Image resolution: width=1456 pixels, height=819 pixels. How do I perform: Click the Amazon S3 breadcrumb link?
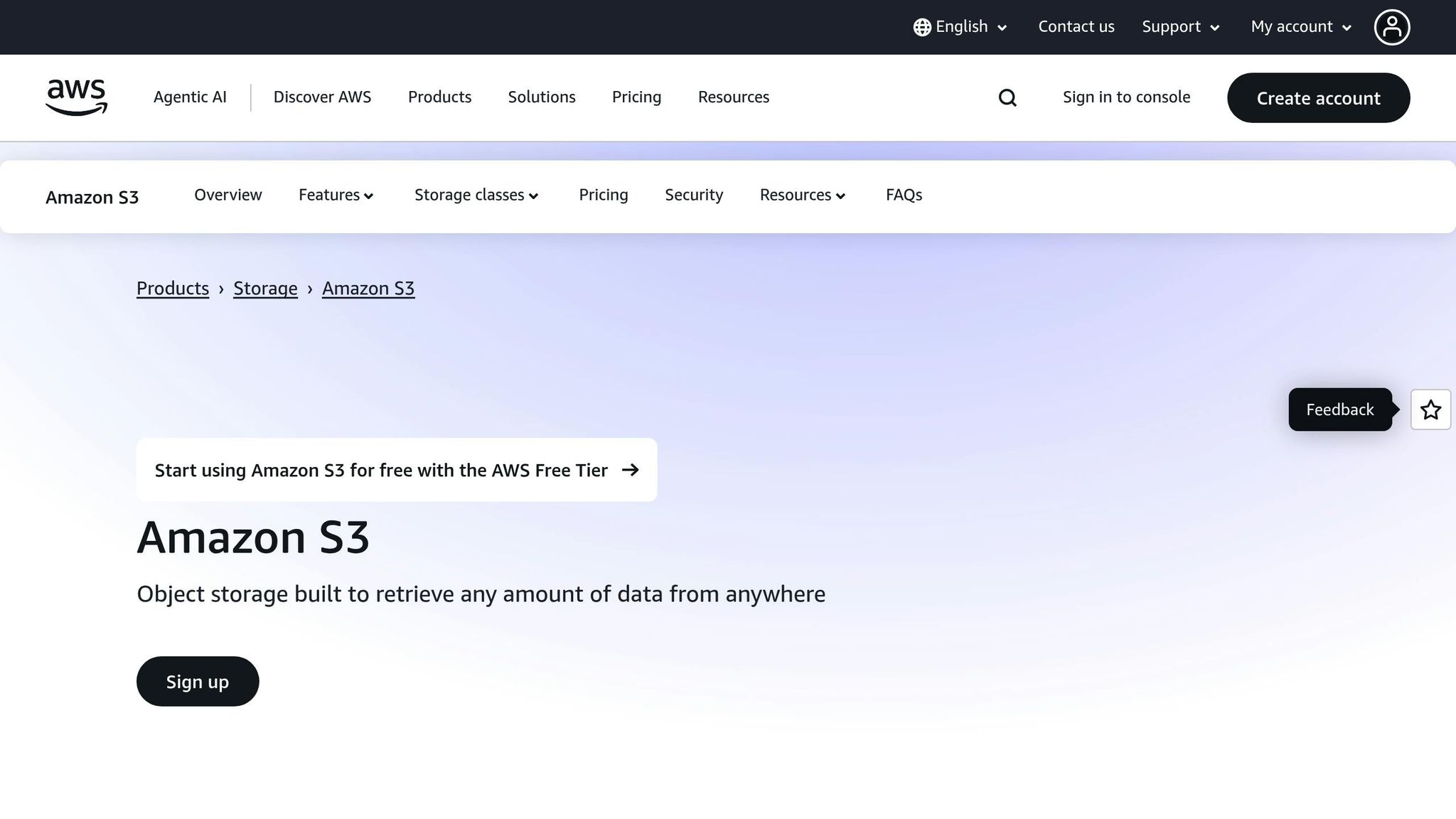click(x=368, y=289)
